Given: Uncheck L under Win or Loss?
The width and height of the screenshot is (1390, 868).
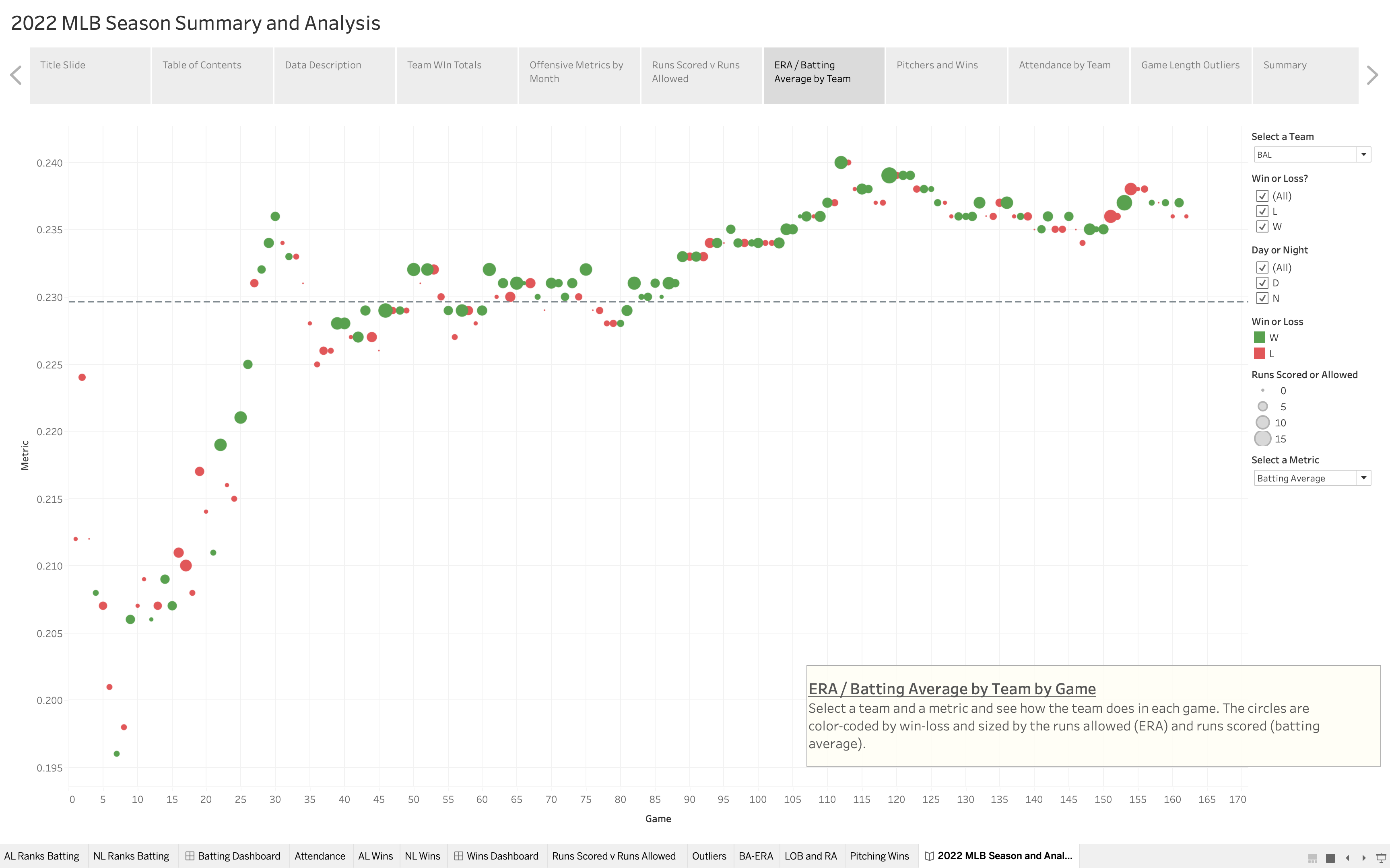Looking at the screenshot, I should pos(1262,211).
